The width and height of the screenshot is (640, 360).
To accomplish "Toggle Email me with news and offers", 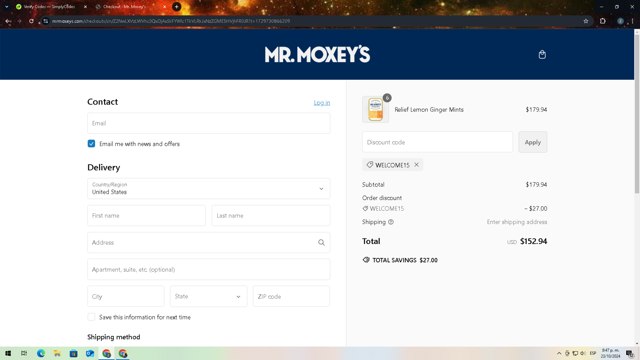I will [91, 144].
